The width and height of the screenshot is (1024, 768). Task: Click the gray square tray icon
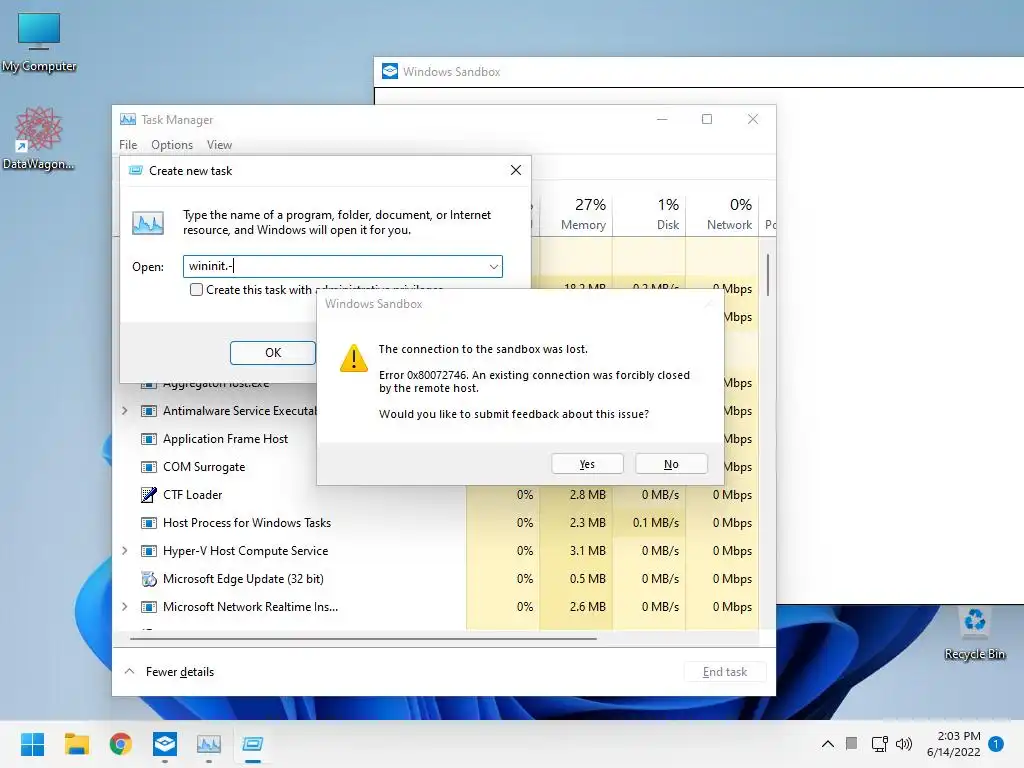pos(852,743)
